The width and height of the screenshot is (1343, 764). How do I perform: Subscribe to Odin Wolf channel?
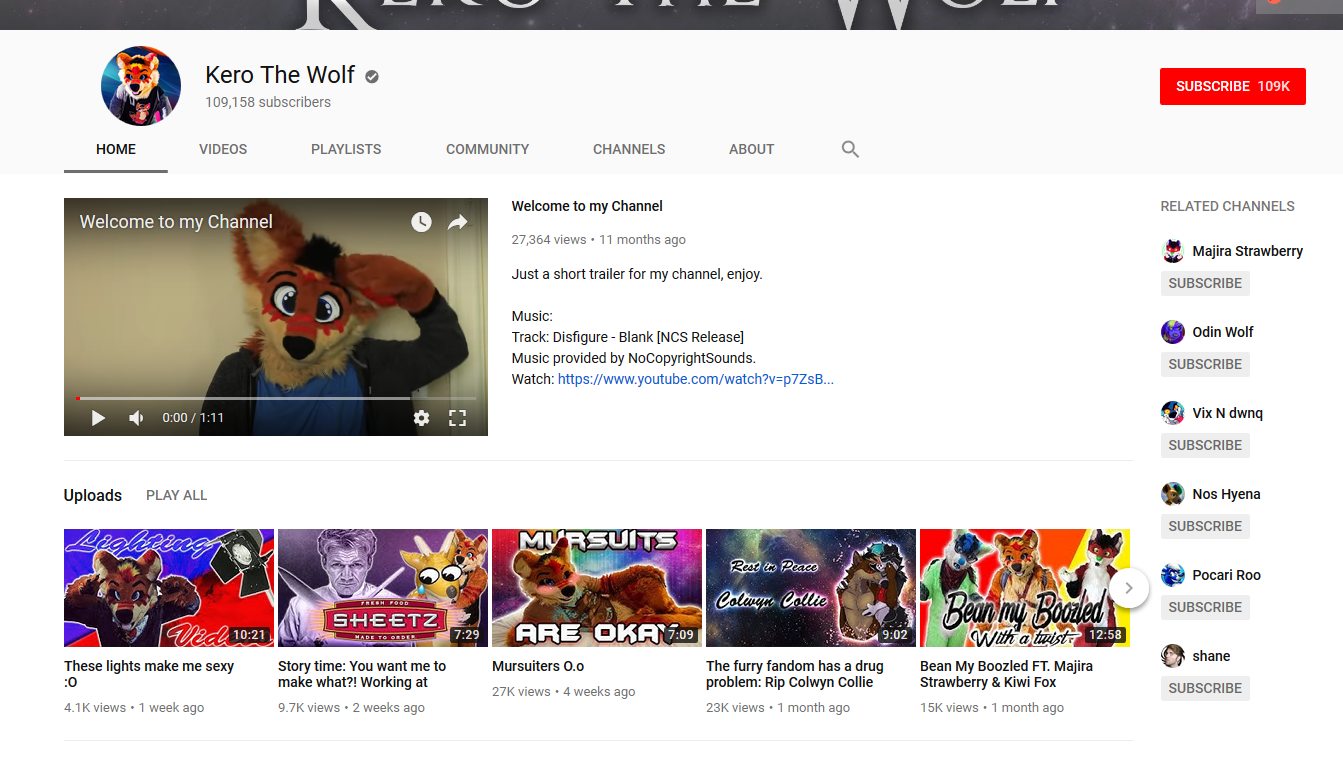1205,364
